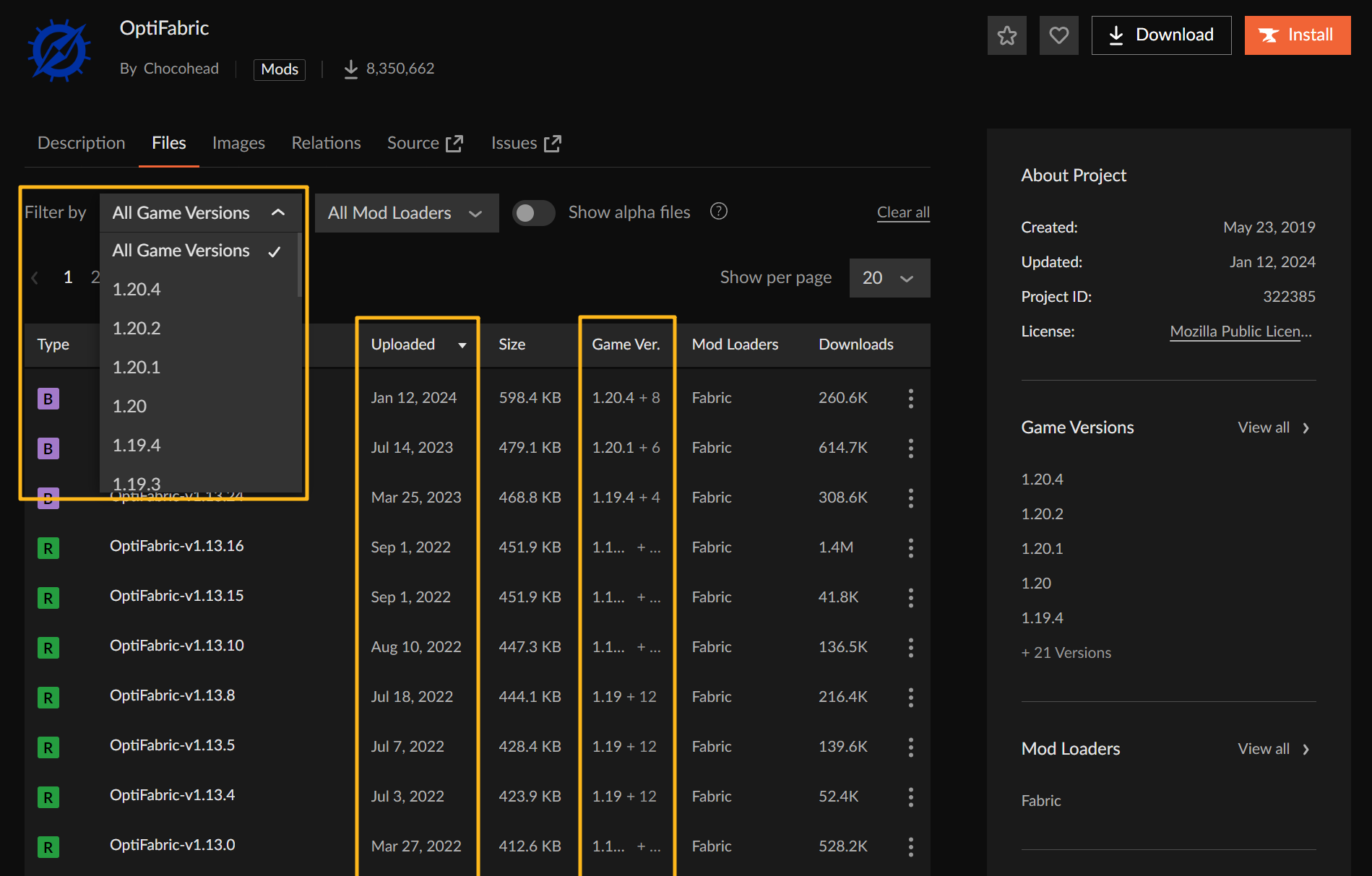
Task: Open the Issues external link tab
Action: [x=526, y=143]
